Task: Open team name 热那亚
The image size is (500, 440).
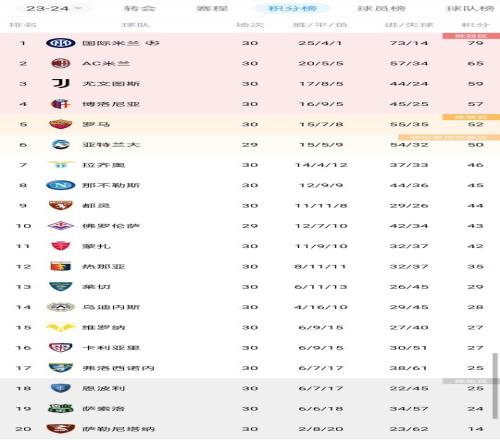Action: point(104,267)
